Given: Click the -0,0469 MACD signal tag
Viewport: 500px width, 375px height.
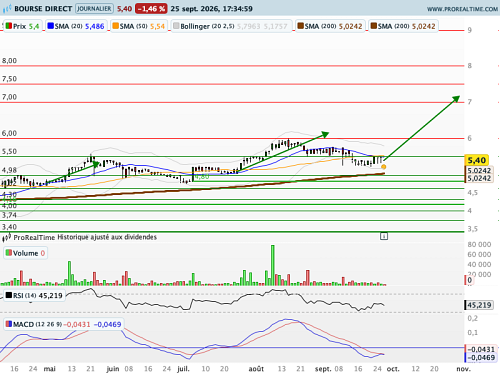Looking at the screenshot, I should pyautogui.click(x=480, y=358).
